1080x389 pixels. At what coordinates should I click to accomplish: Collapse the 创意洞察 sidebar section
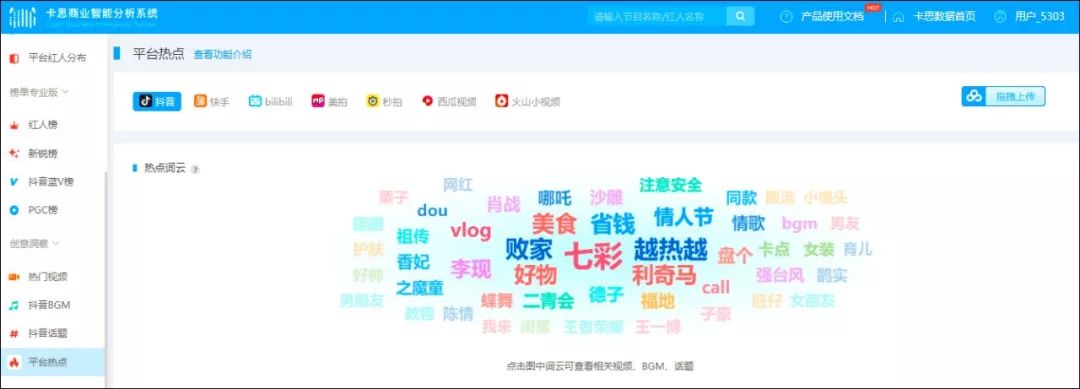34,243
